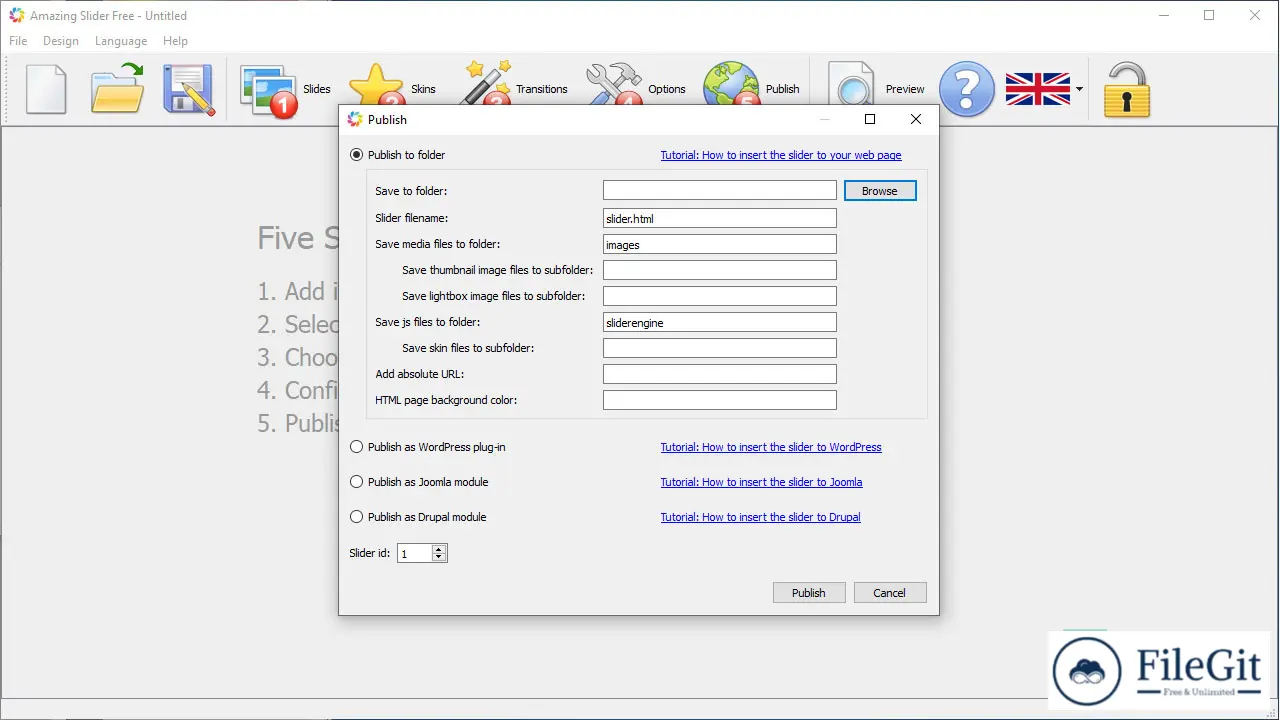Select Publish to folder radio button

click(357, 155)
